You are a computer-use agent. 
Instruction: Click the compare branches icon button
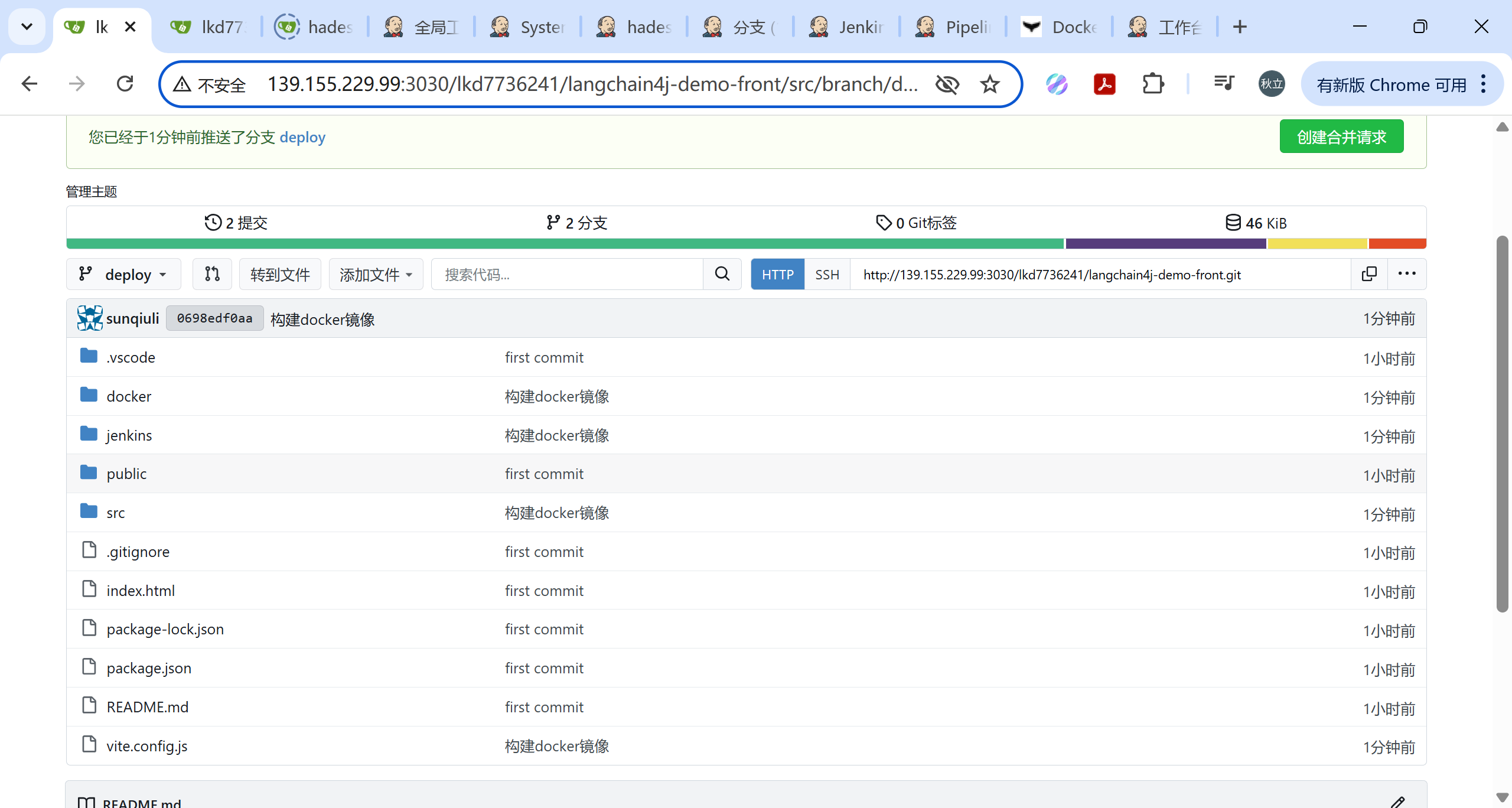click(212, 274)
